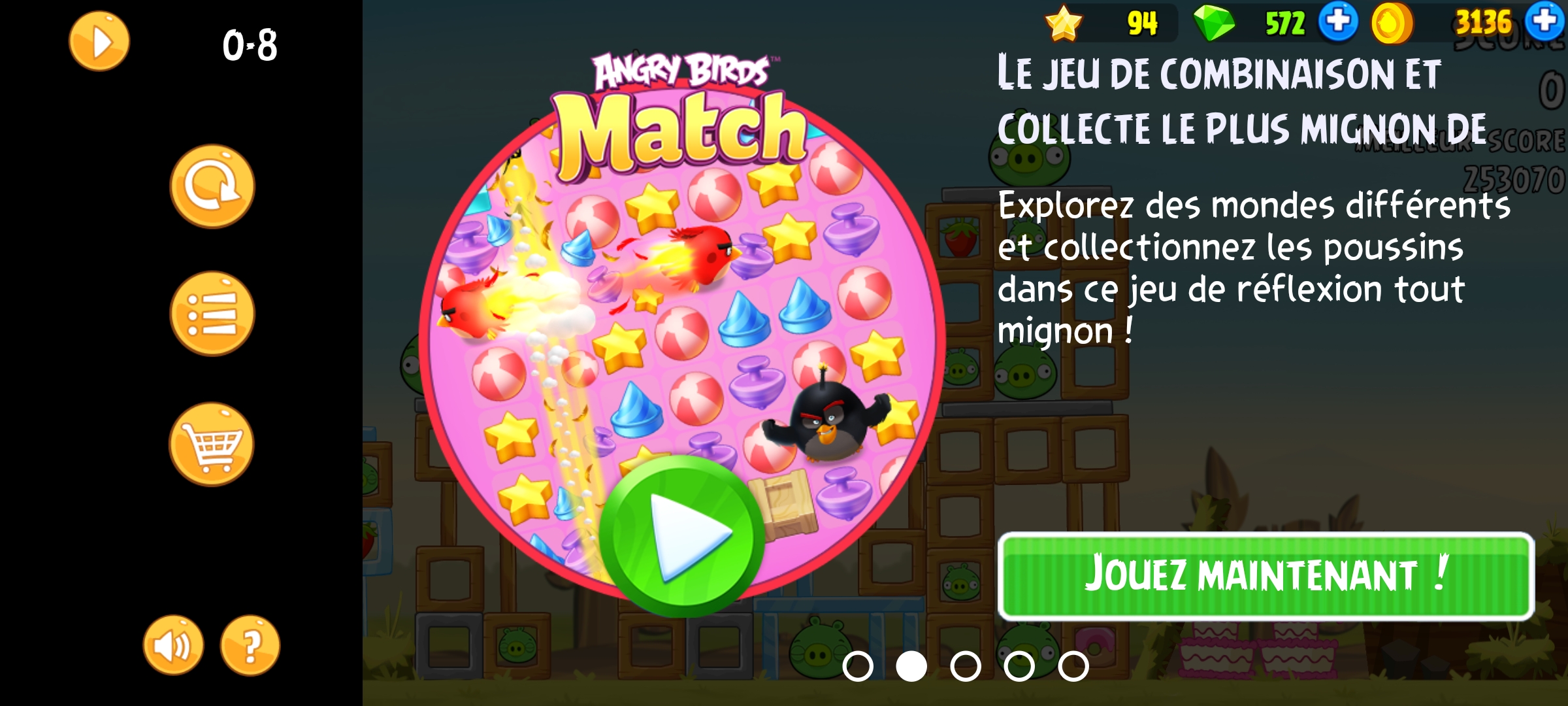This screenshot has width=1568, height=706.
Task: Select the second filled carousel dot
Action: [911, 666]
